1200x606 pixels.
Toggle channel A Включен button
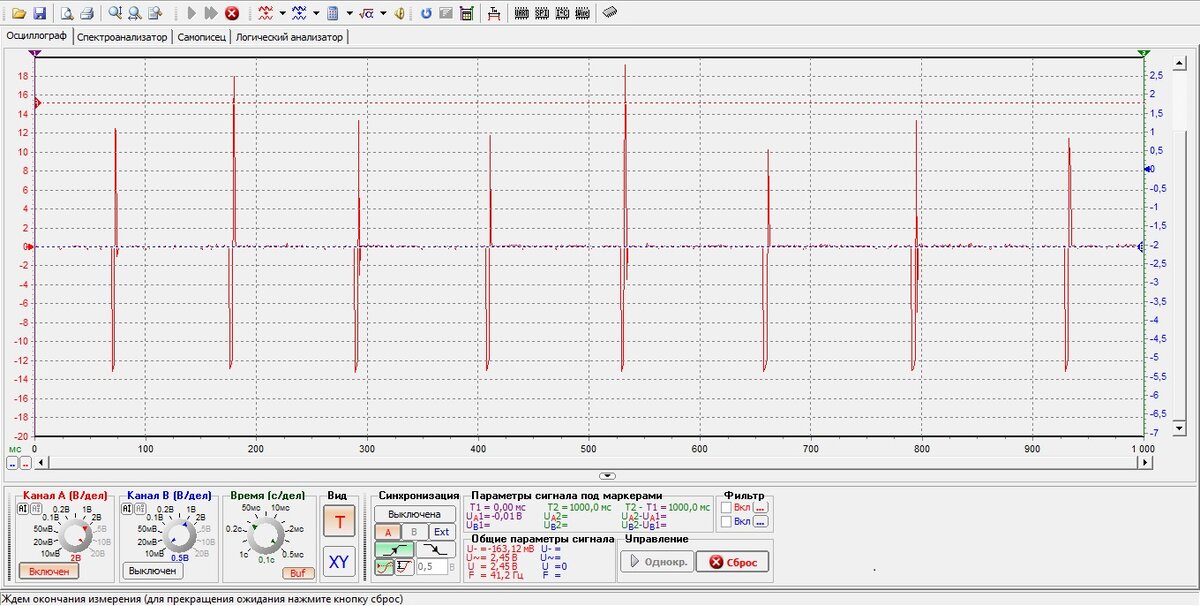pos(49,571)
